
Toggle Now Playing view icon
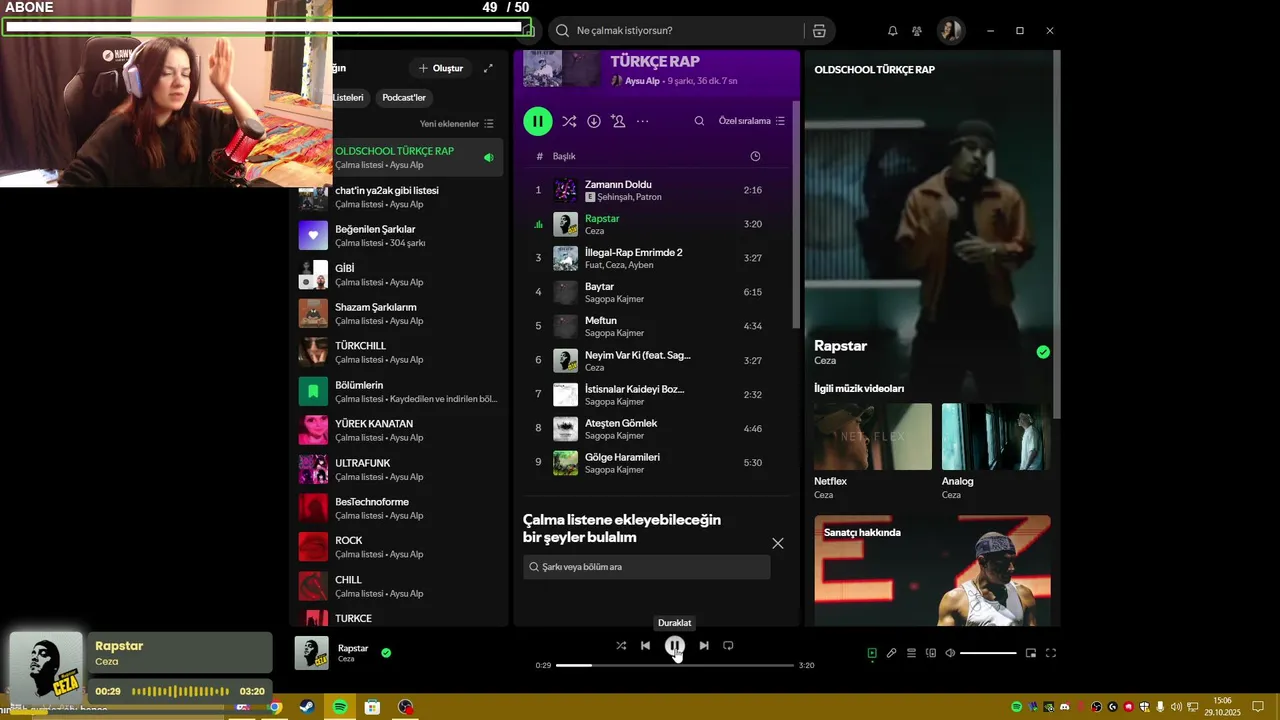(x=872, y=653)
